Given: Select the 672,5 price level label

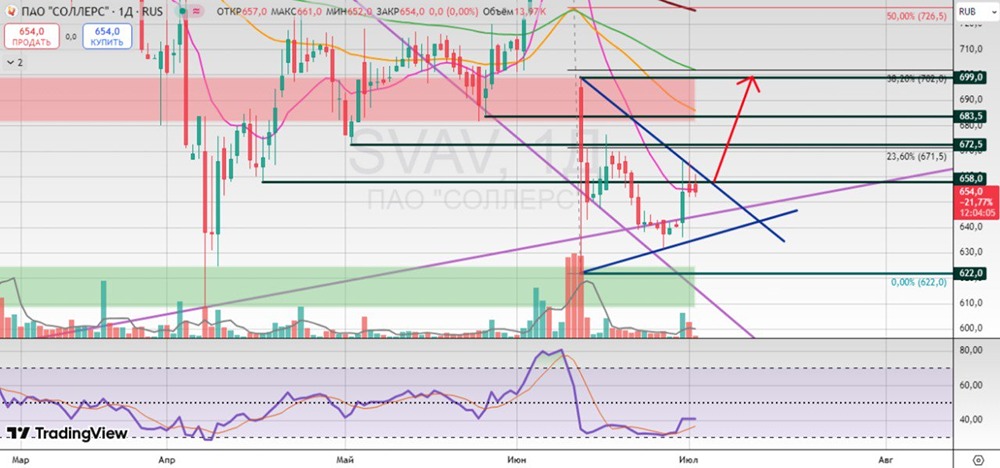Looking at the screenshot, I should (x=971, y=145).
